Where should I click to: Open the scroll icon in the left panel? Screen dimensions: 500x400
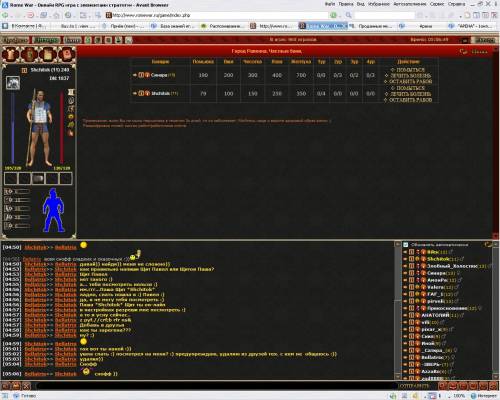(48, 55)
